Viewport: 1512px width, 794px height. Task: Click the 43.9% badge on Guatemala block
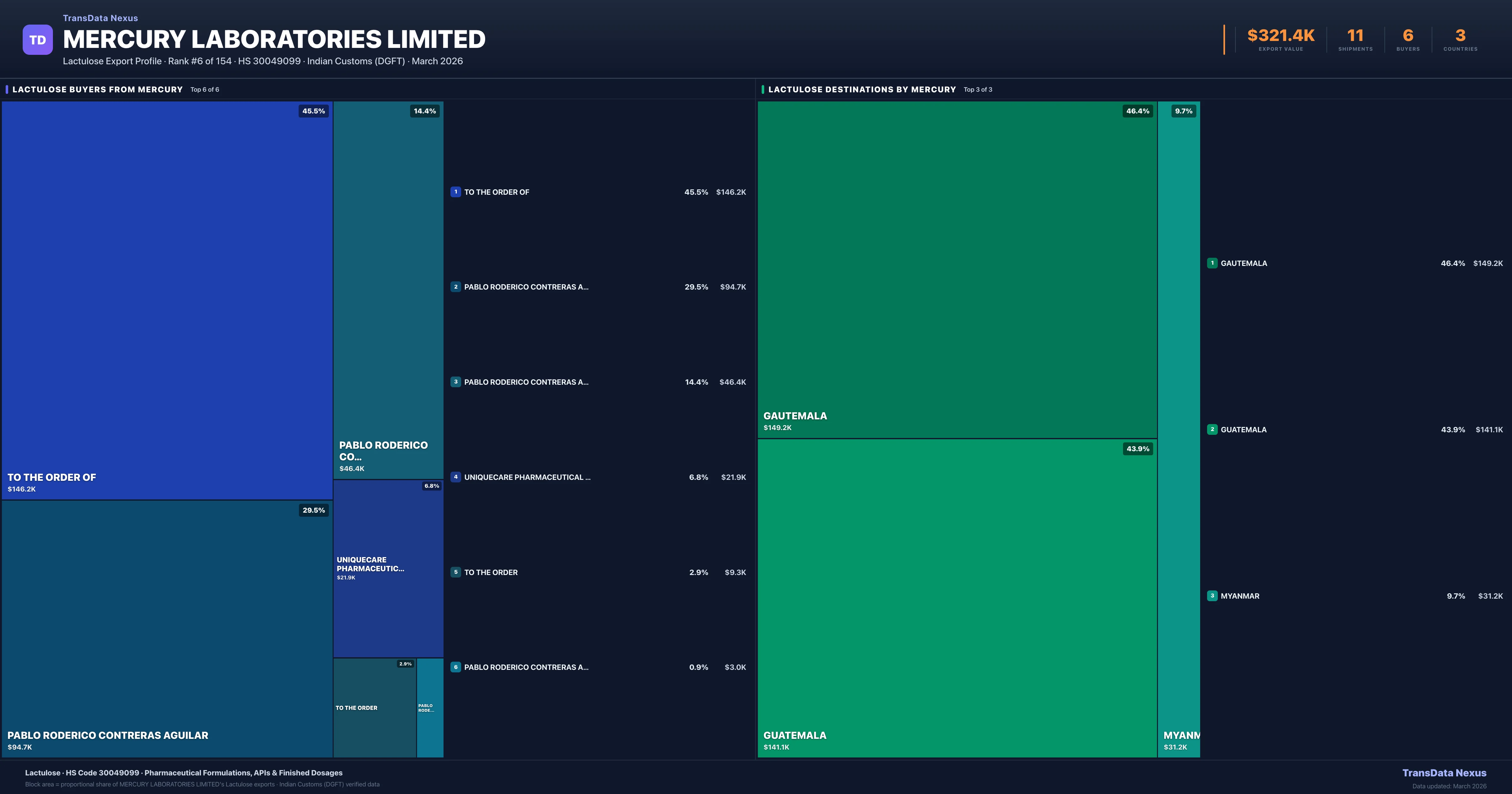pos(1137,449)
